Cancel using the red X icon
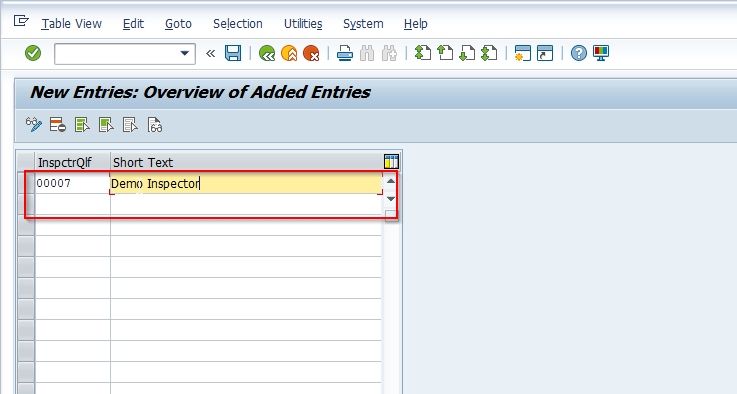The width and height of the screenshot is (737, 394). [x=311, y=53]
